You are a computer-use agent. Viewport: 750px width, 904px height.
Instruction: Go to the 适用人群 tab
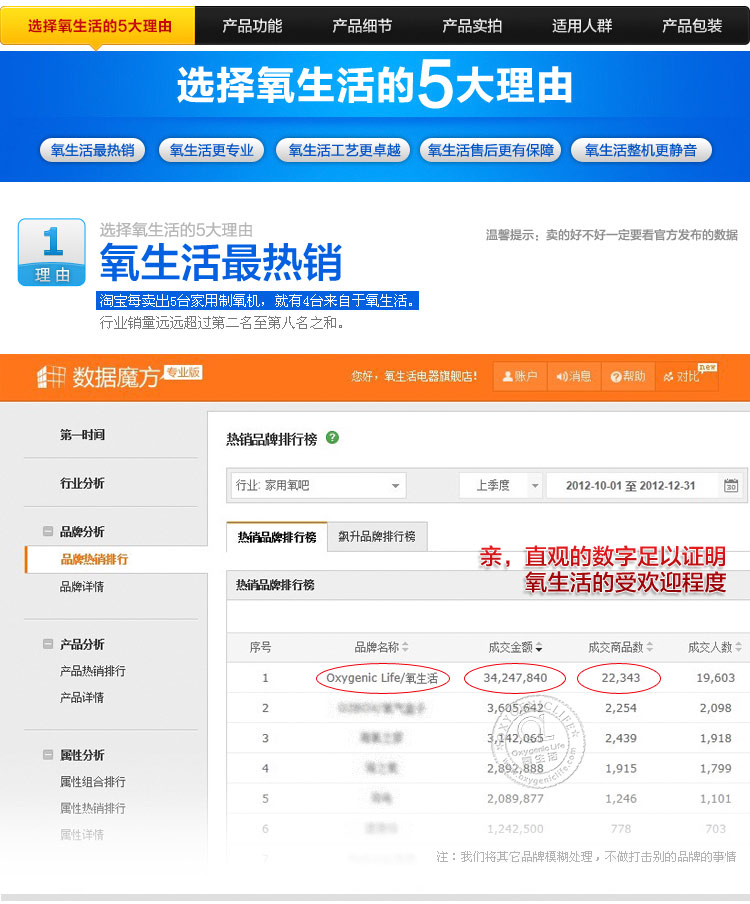pos(582,26)
